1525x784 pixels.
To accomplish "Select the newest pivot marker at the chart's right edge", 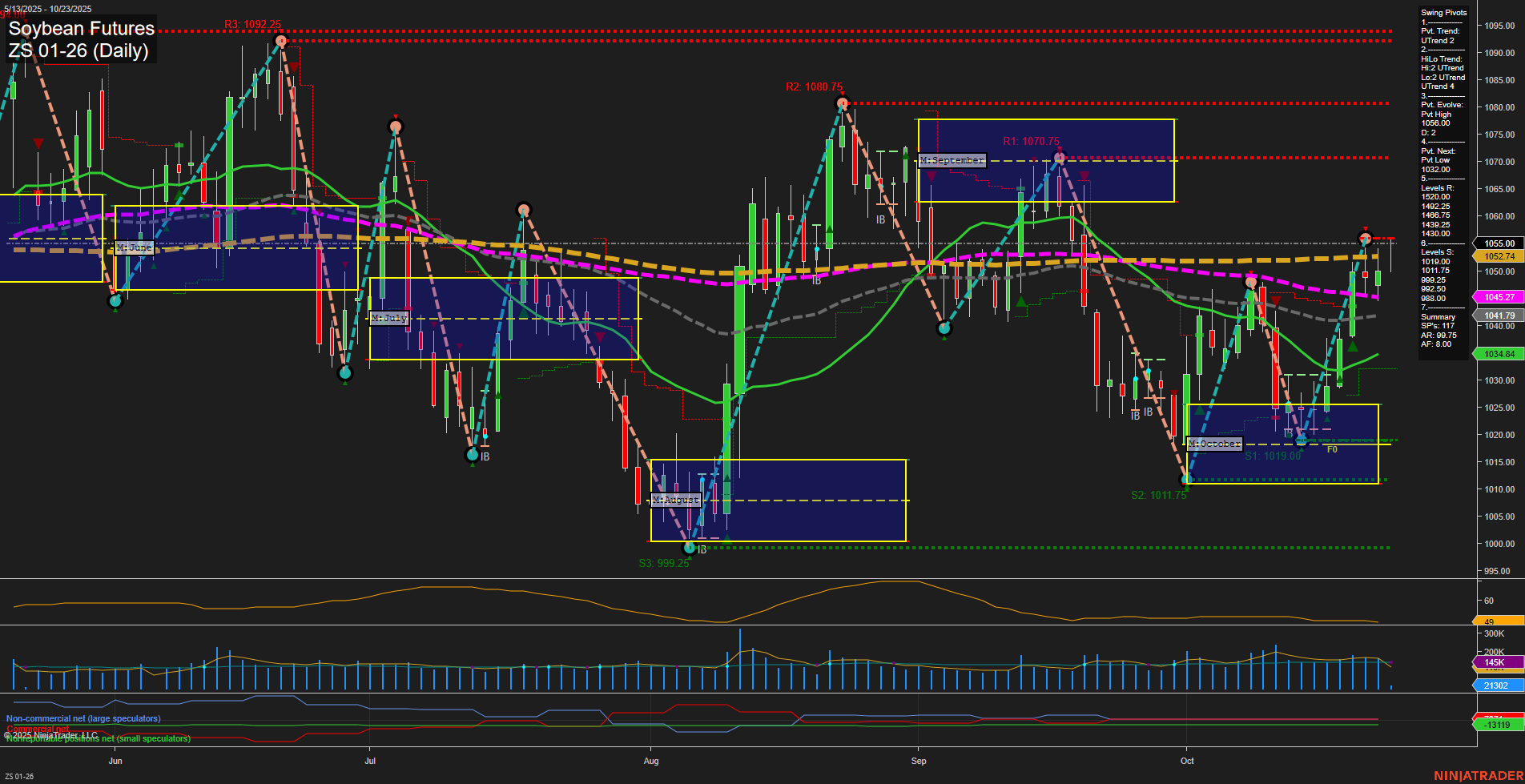I will 1366,238.
